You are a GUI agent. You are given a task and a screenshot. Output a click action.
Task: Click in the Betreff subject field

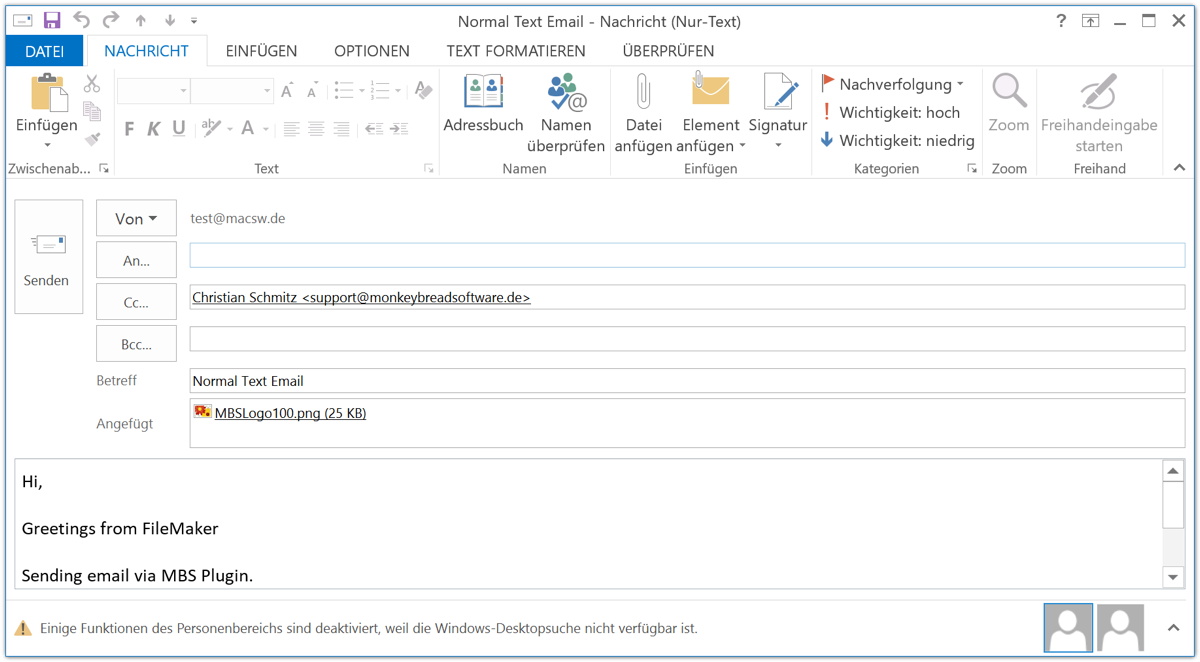[x=500, y=380]
